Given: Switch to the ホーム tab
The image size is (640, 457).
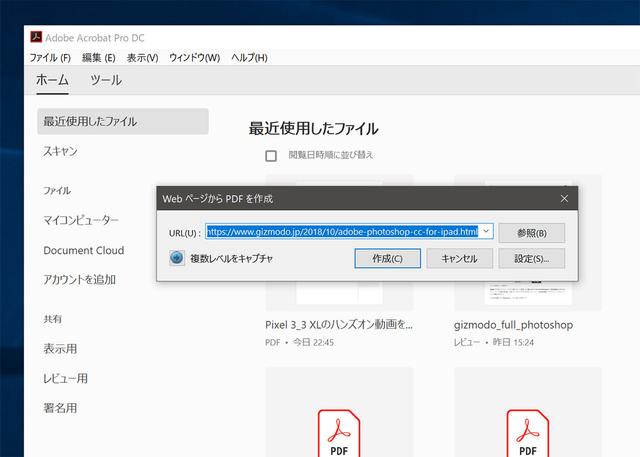Looking at the screenshot, I should (x=52, y=80).
